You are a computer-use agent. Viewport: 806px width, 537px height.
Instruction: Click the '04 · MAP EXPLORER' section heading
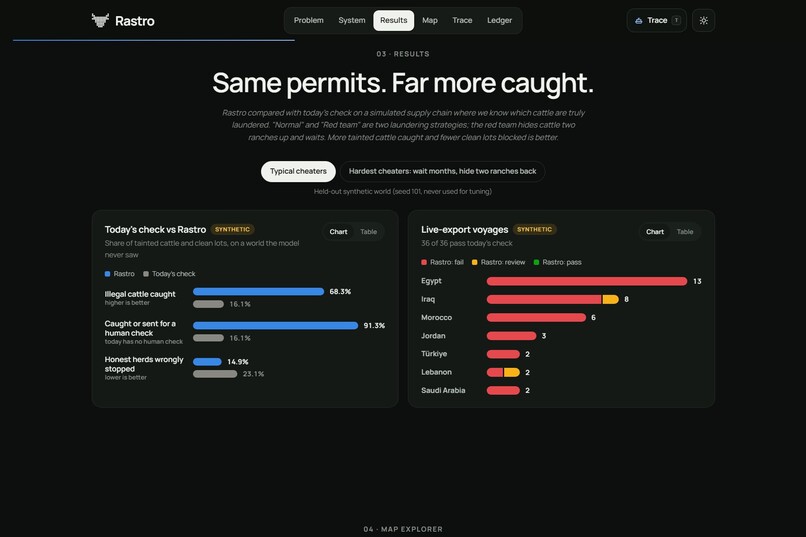[403, 529]
